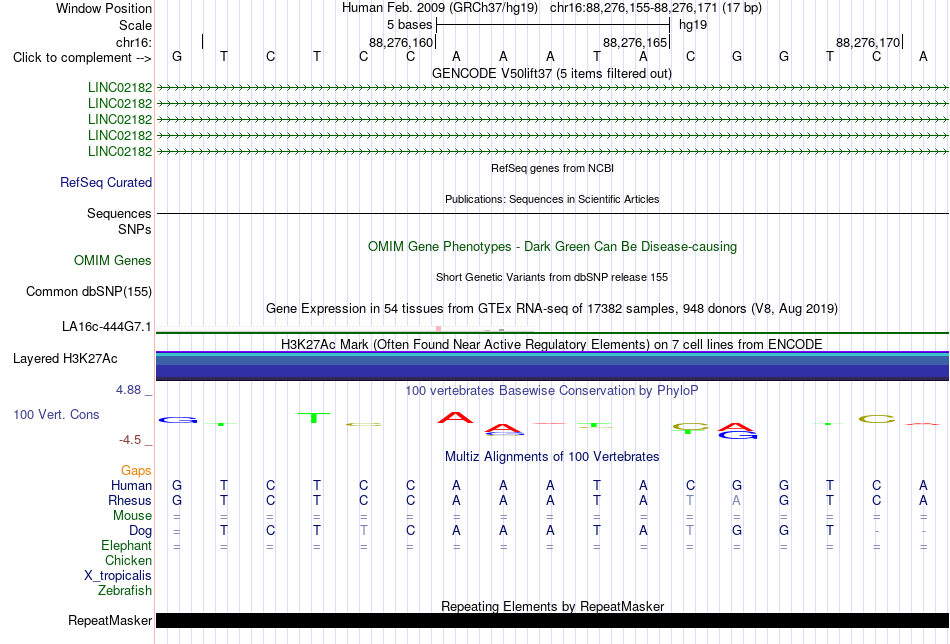The width and height of the screenshot is (950, 644).
Task: Click the orange Gaps label
Action: [136, 471]
